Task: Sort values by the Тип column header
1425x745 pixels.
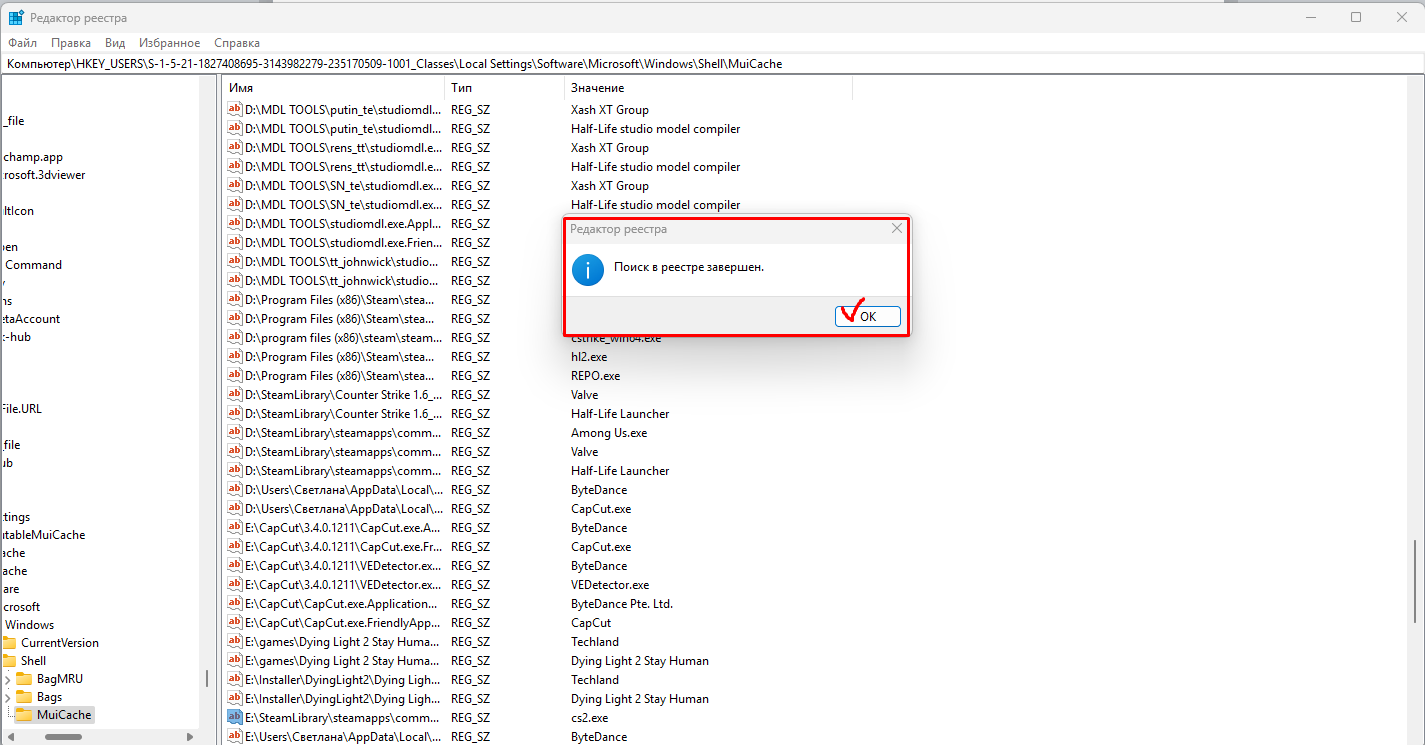Action: point(504,88)
